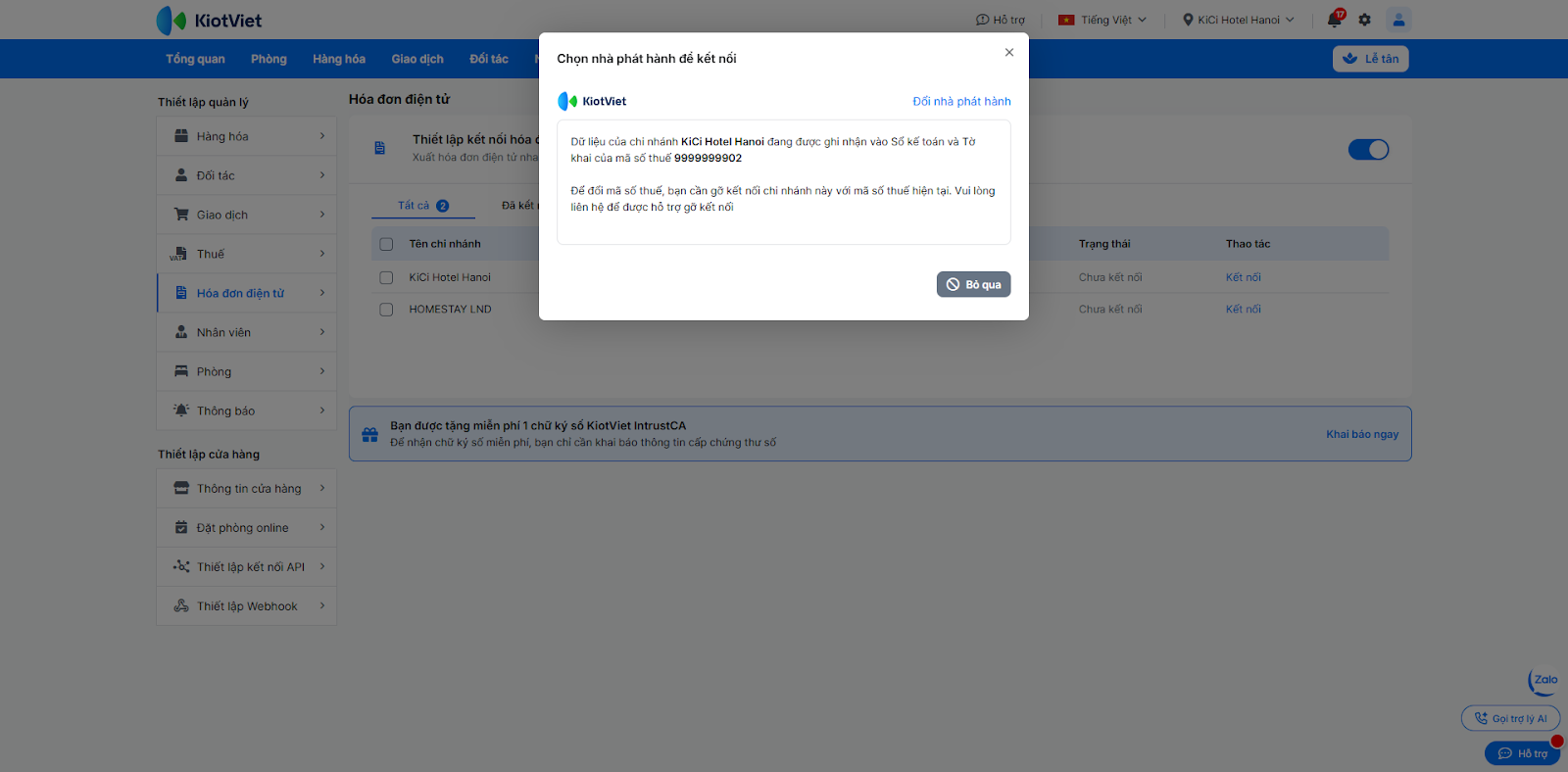The height and width of the screenshot is (772, 1568).
Task: Open the Zalo chat icon
Action: 1543,680
